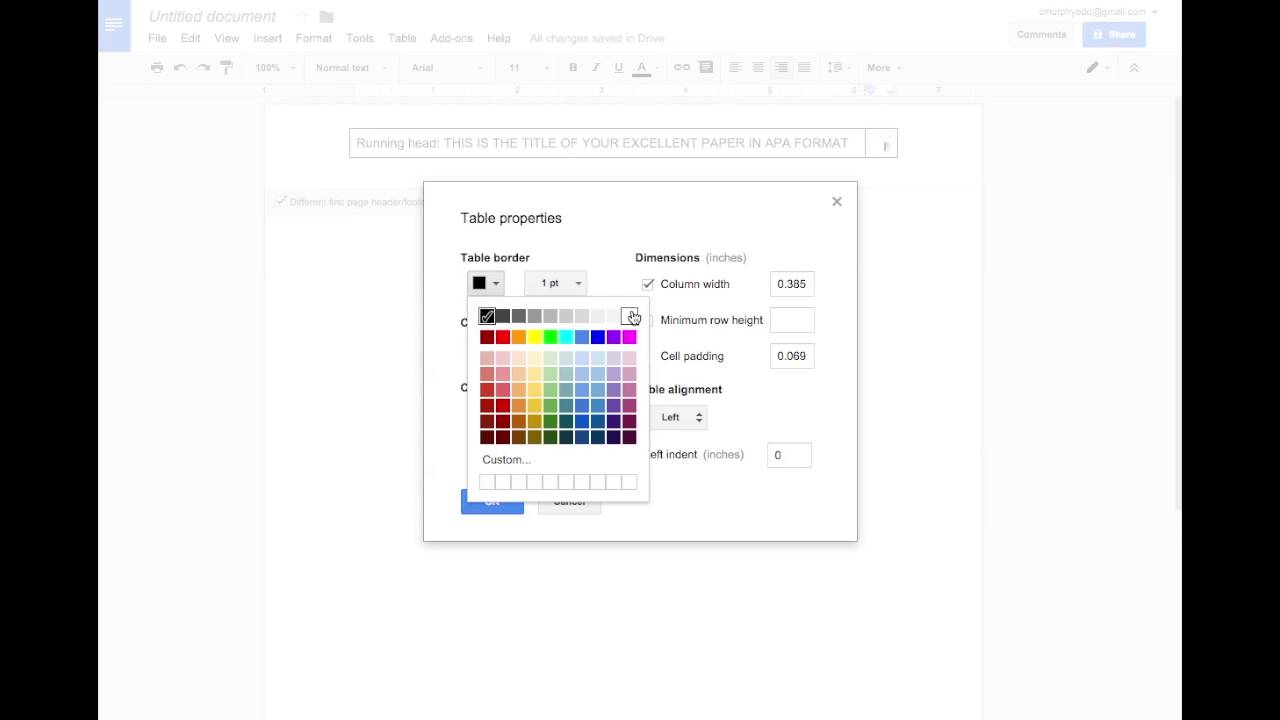The width and height of the screenshot is (1280, 720).
Task: Pick the white color swatch
Action: [629, 316]
